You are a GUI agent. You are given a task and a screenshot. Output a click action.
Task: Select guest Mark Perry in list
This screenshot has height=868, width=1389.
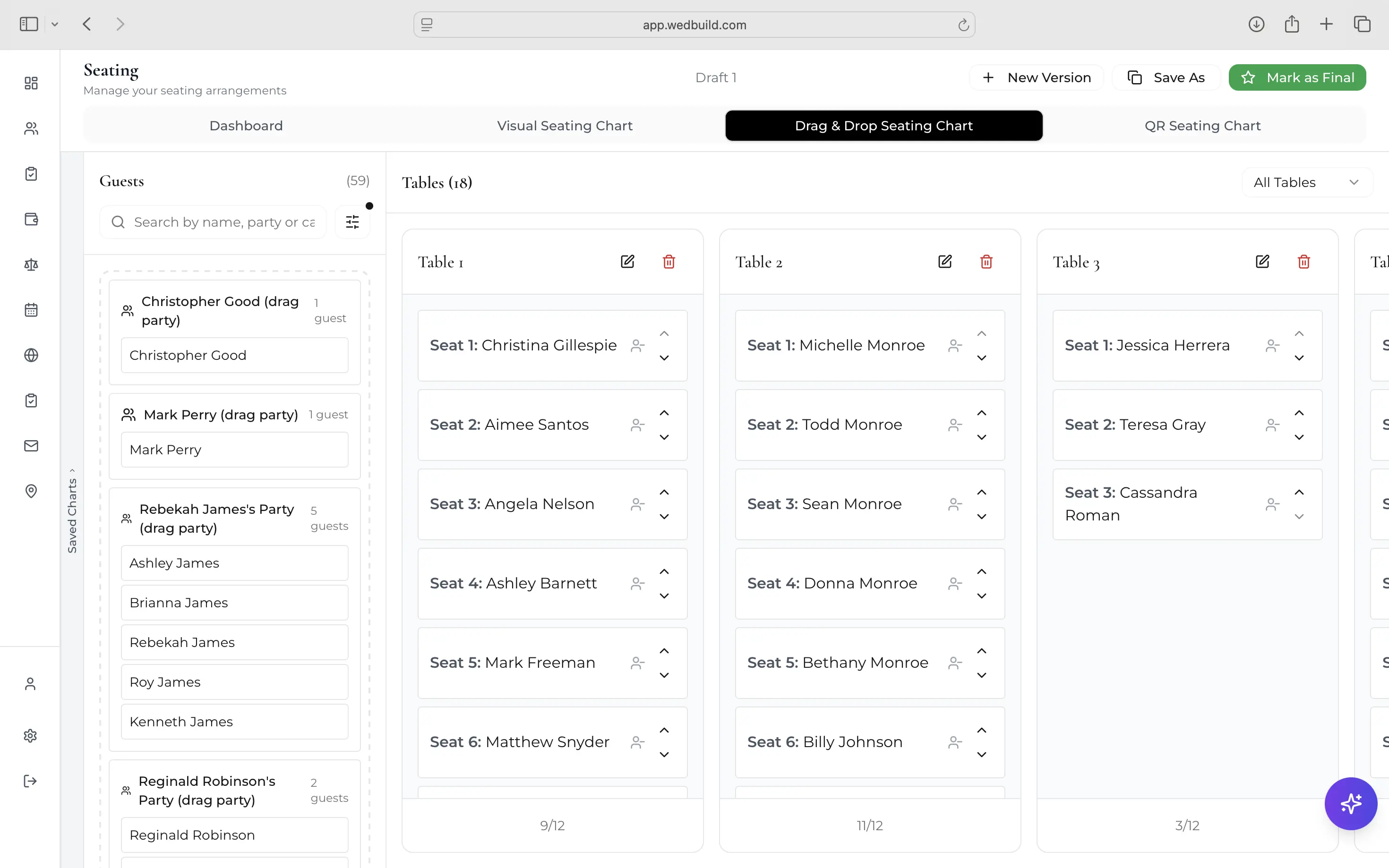(x=234, y=450)
